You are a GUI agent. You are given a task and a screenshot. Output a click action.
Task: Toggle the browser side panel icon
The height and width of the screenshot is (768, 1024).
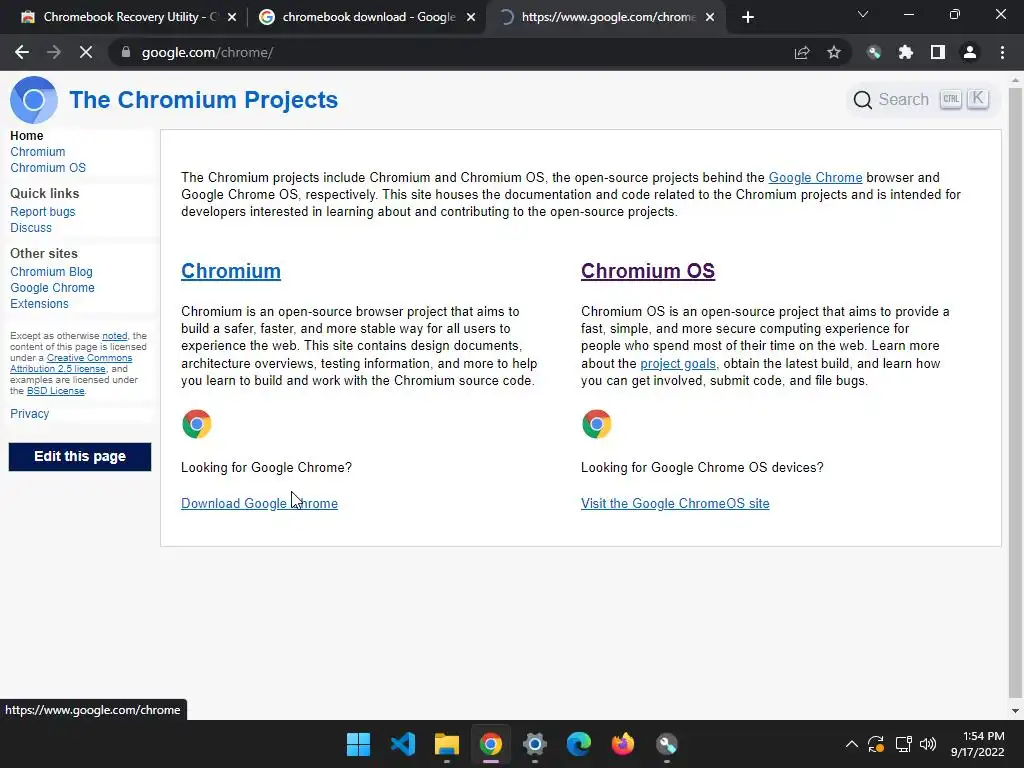(x=938, y=52)
